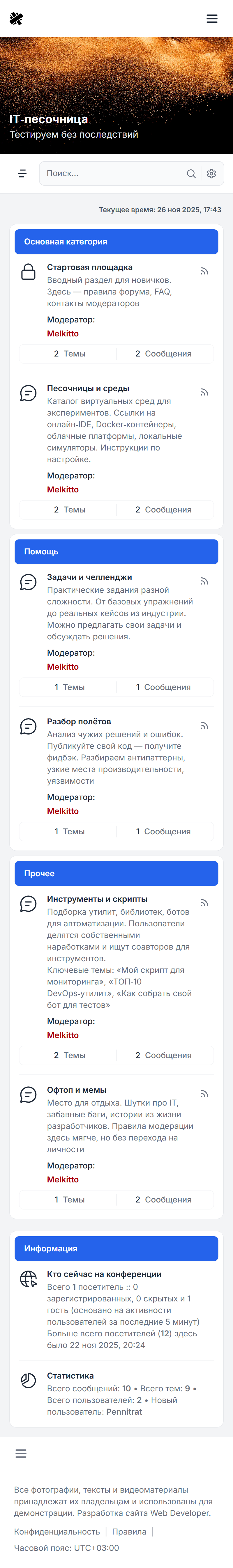Image resolution: width=233 pixels, height=1568 pixels.
Task: Open the hamburger menu in the header
Action: click(212, 19)
